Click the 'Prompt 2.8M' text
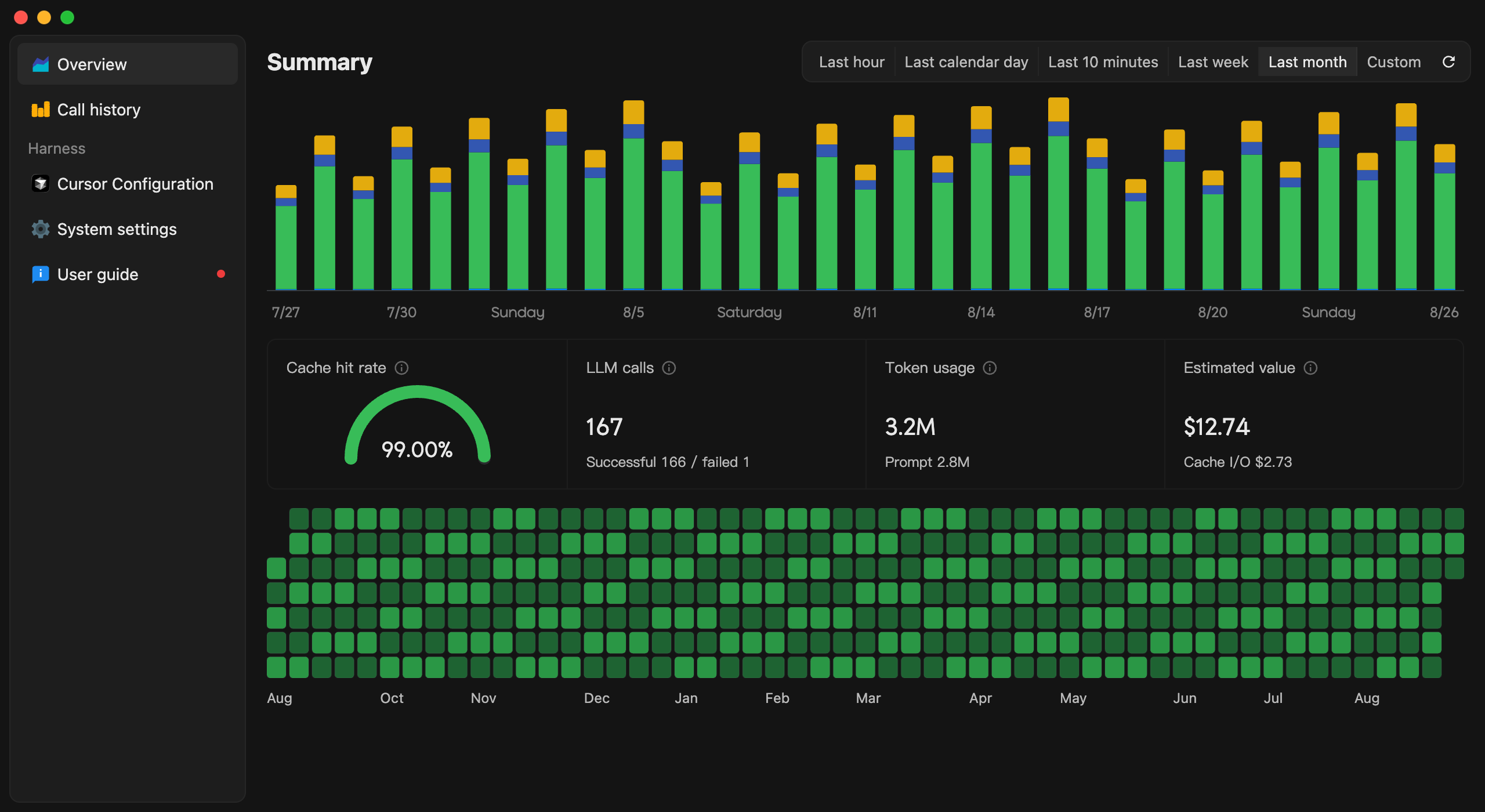The height and width of the screenshot is (812, 1485). [x=927, y=462]
